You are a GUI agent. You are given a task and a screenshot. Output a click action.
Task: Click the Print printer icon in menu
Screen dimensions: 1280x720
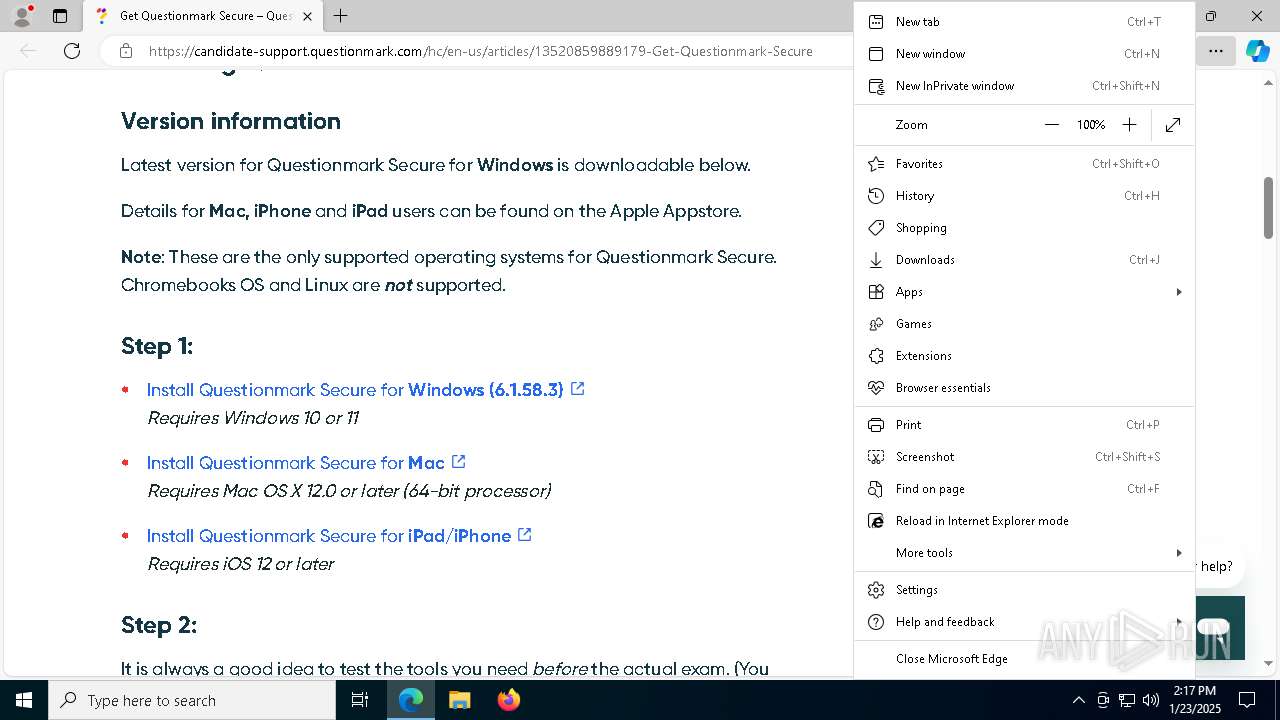[x=876, y=425]
